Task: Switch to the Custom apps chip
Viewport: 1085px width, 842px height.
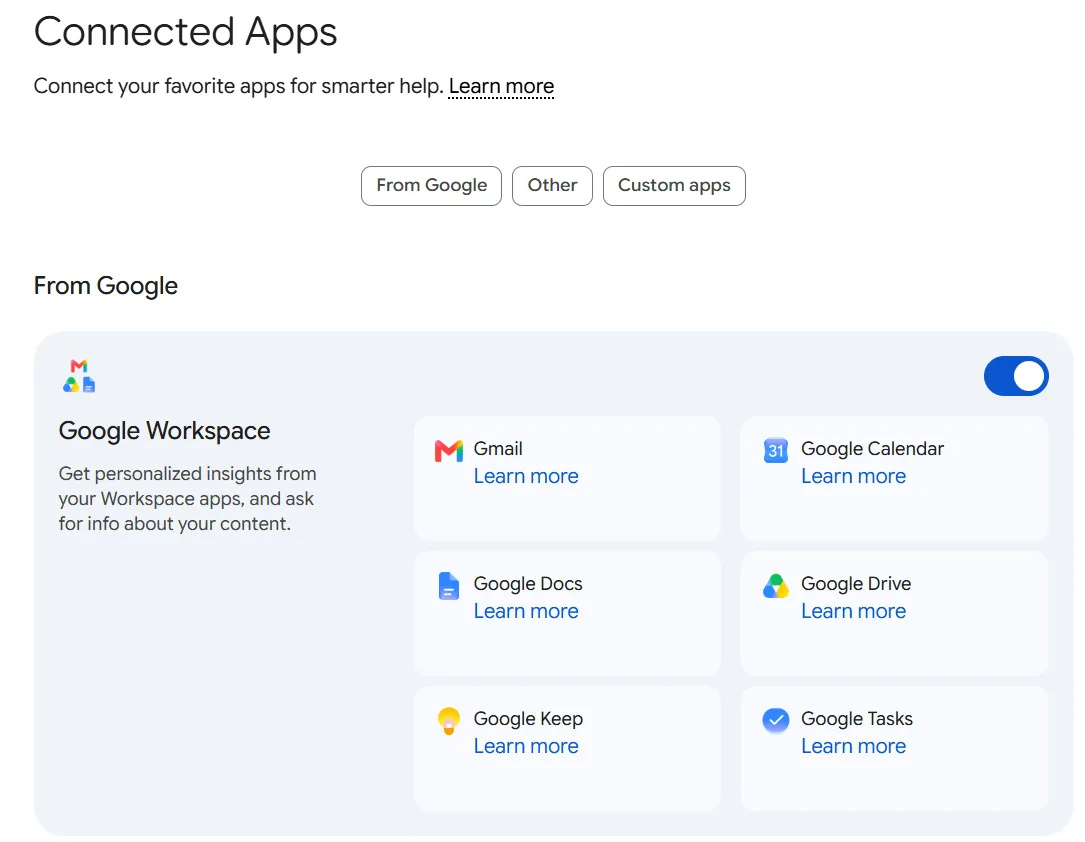Action: click(674, 185)
